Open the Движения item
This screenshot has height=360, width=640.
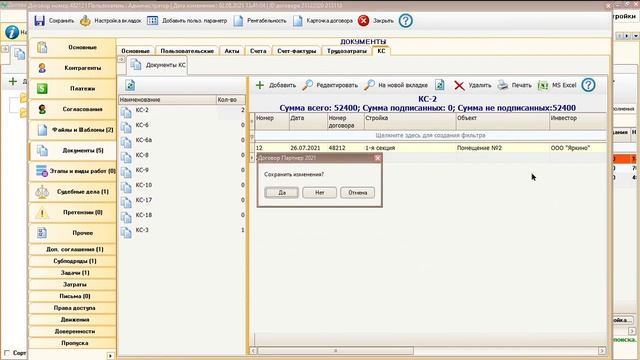pyautogui.click(x=73, y=320)
